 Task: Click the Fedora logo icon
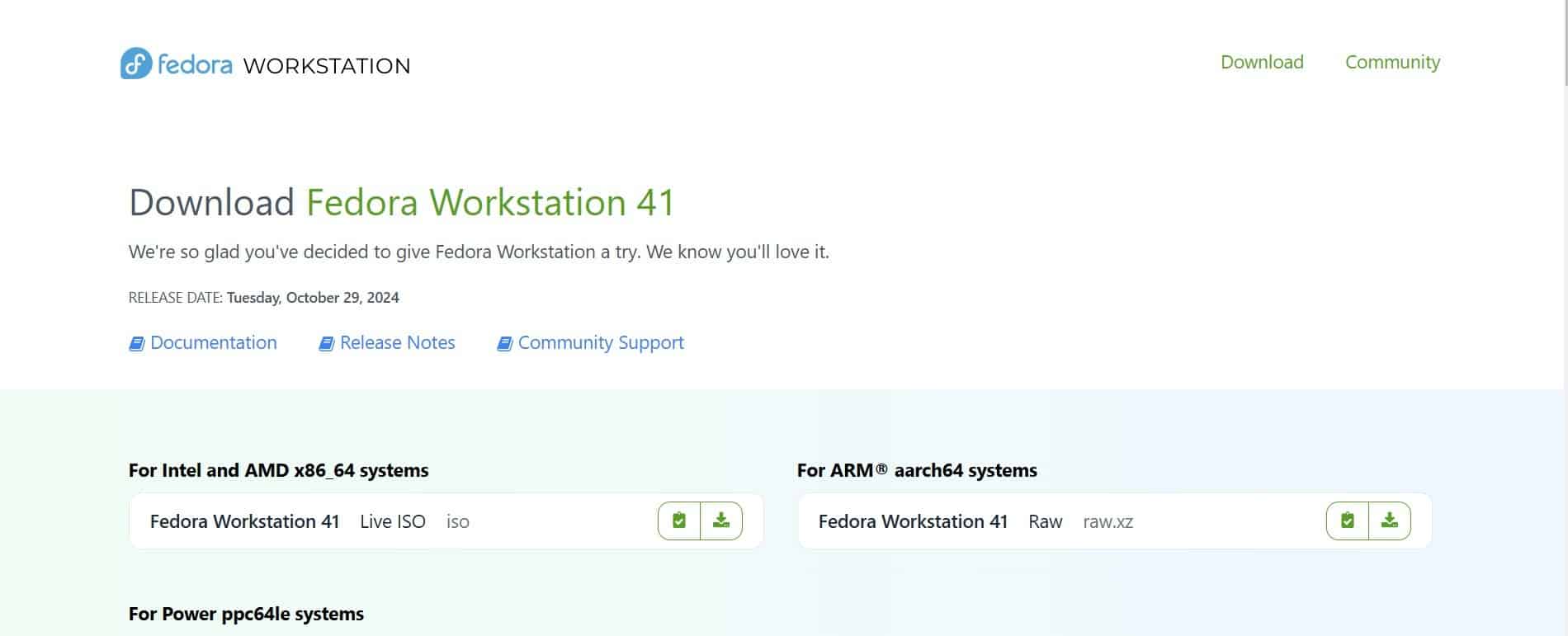click(x=136, y=64)
